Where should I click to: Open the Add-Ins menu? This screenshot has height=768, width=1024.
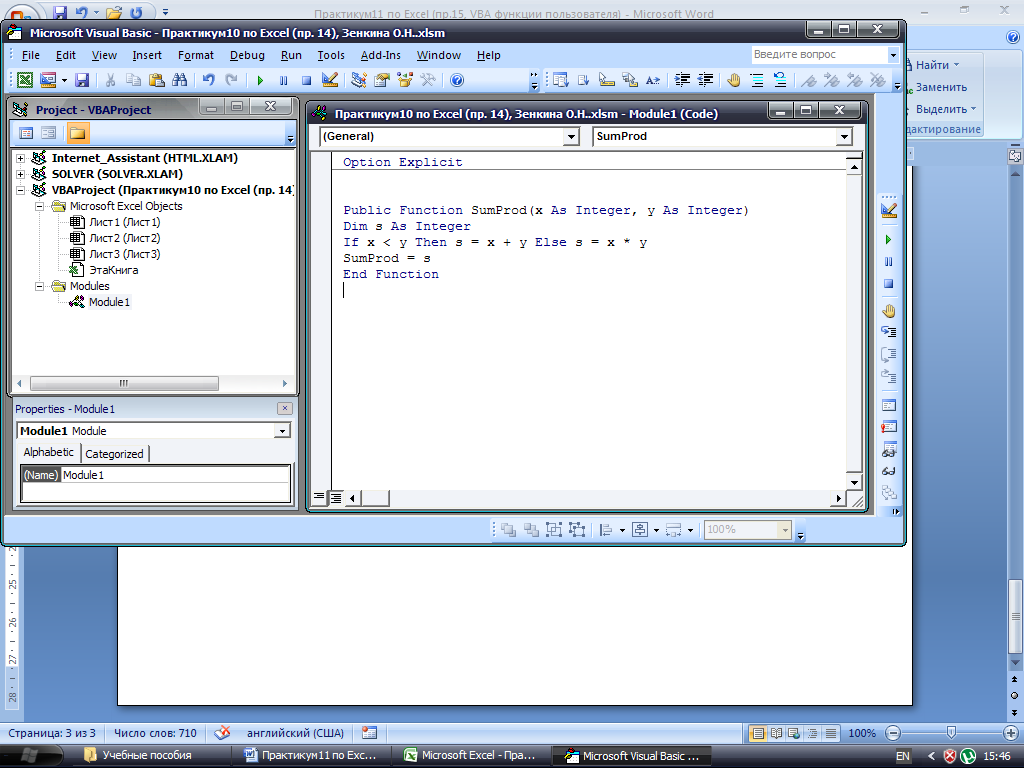coord(381,56)
